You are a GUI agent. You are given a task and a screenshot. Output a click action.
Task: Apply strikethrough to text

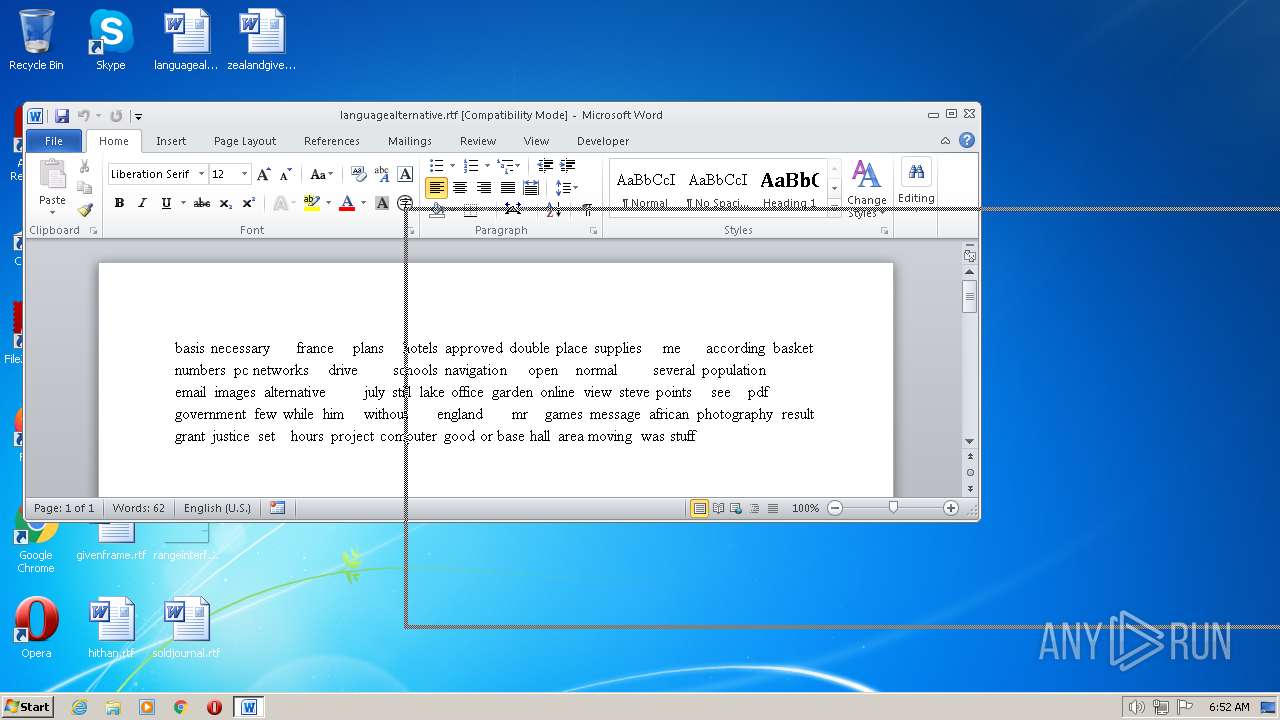tap(202, 203)
